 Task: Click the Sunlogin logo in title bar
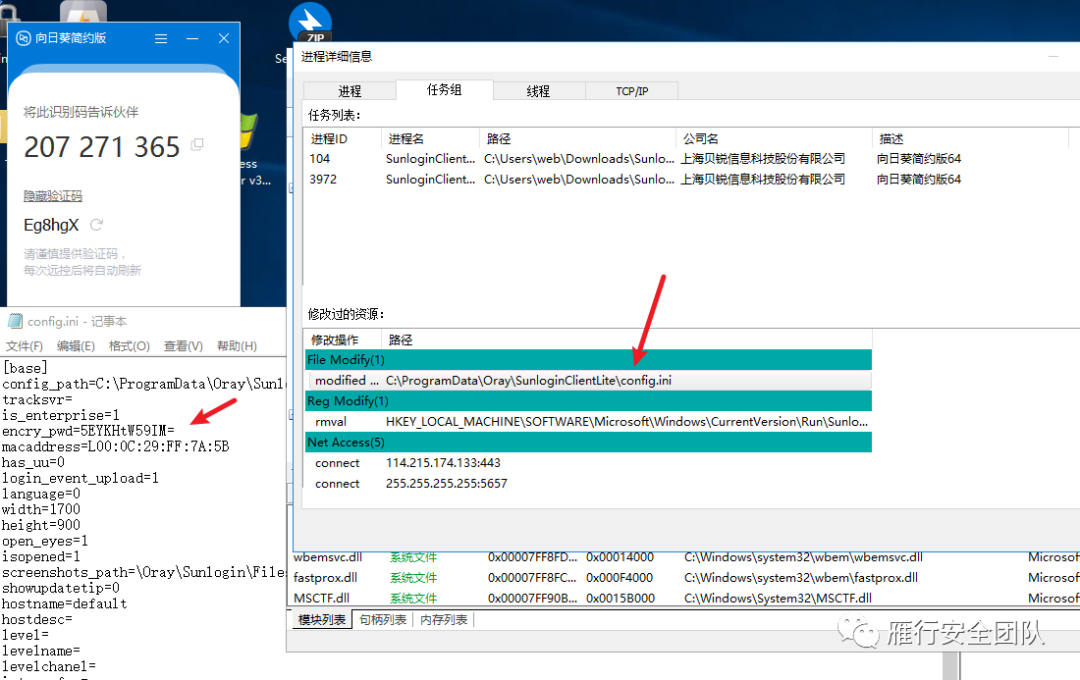click(x=23, y=38)
